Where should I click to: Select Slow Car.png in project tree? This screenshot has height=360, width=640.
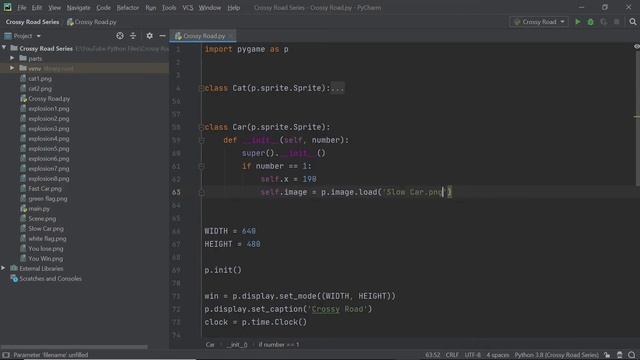point(46,229)
